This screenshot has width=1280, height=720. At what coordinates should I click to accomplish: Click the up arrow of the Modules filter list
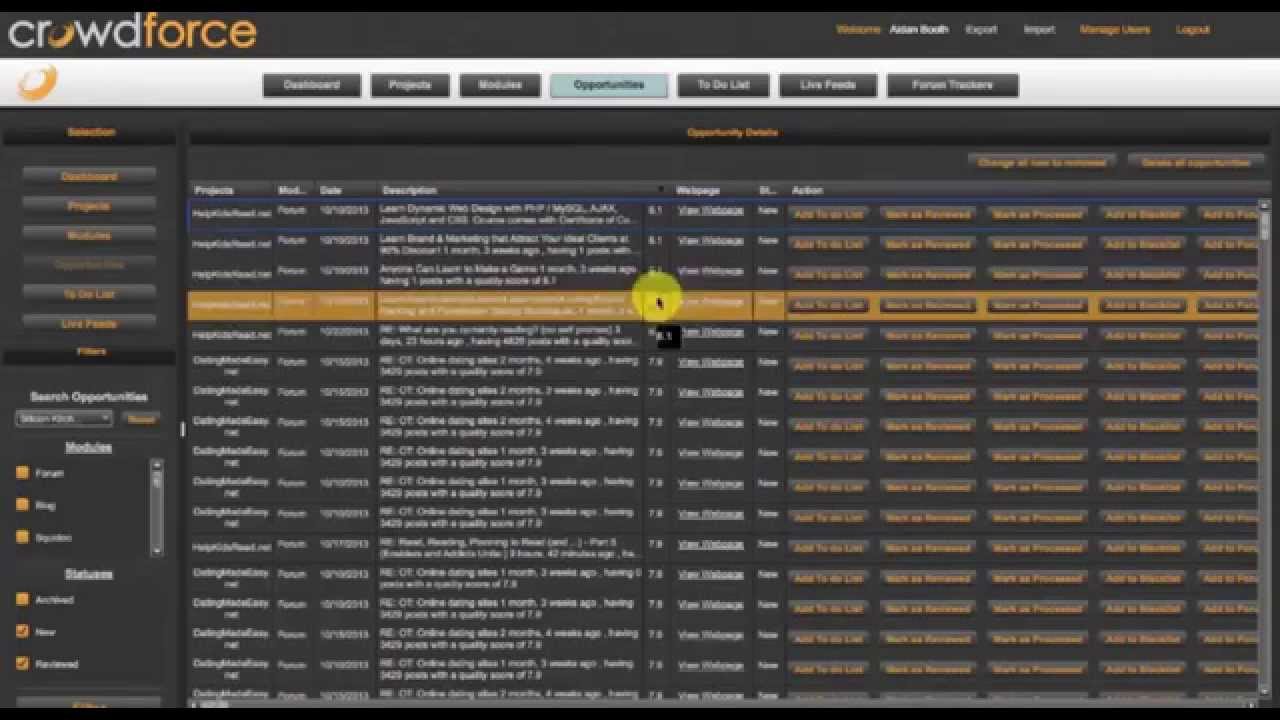(x=156, y=465)
